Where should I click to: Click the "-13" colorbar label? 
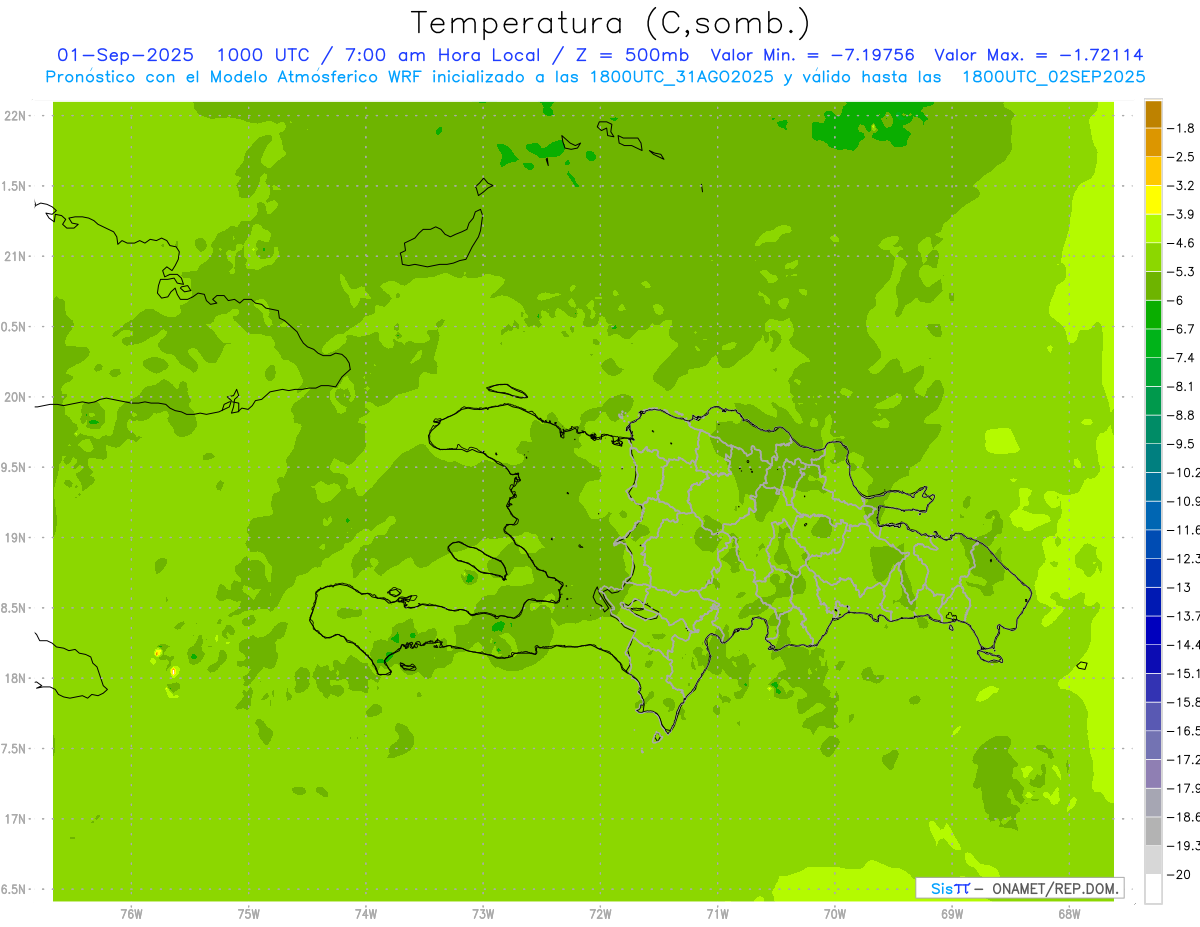point(1181,588)
